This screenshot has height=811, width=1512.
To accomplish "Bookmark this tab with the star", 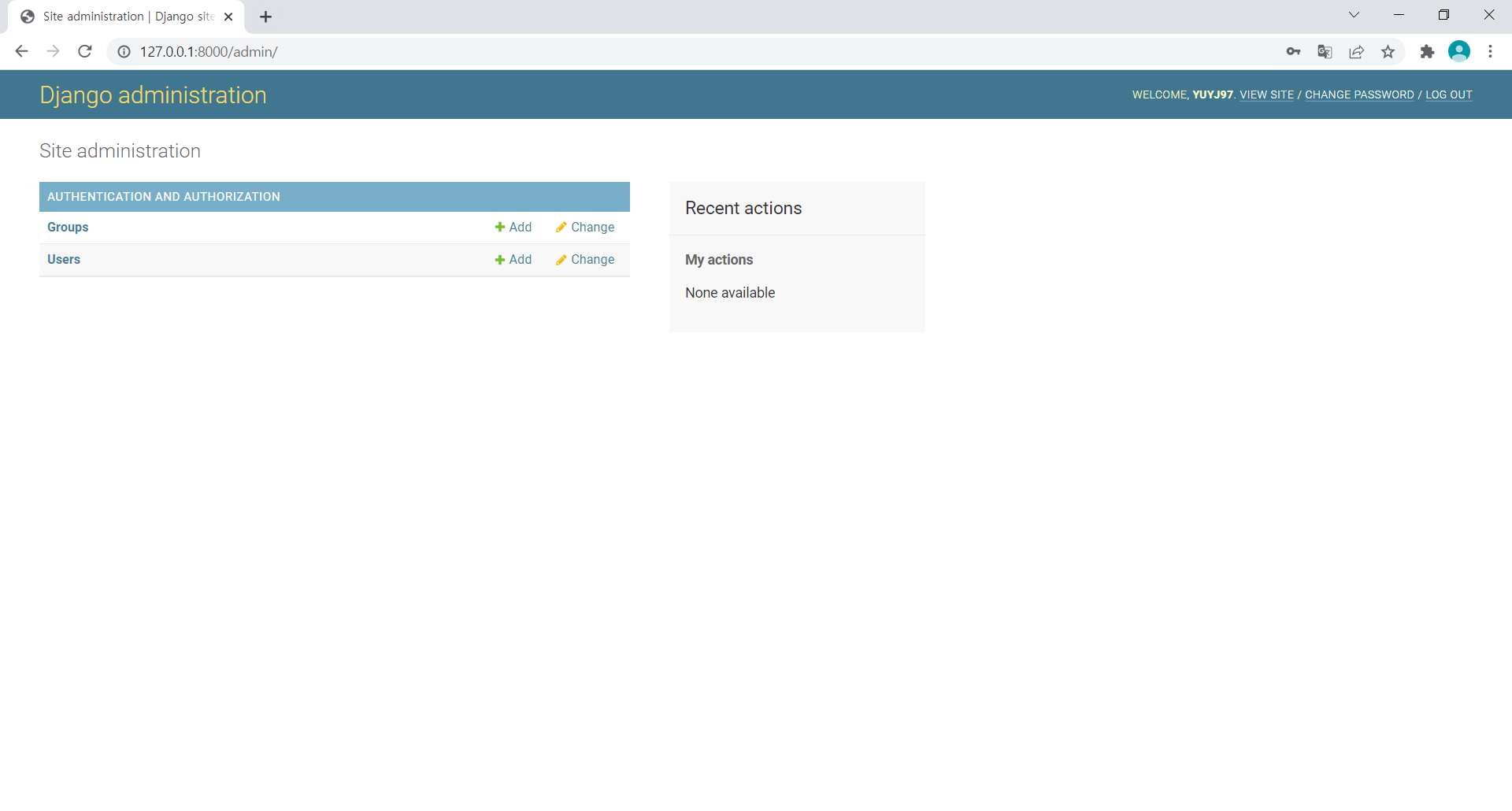I will [1388, 52].
